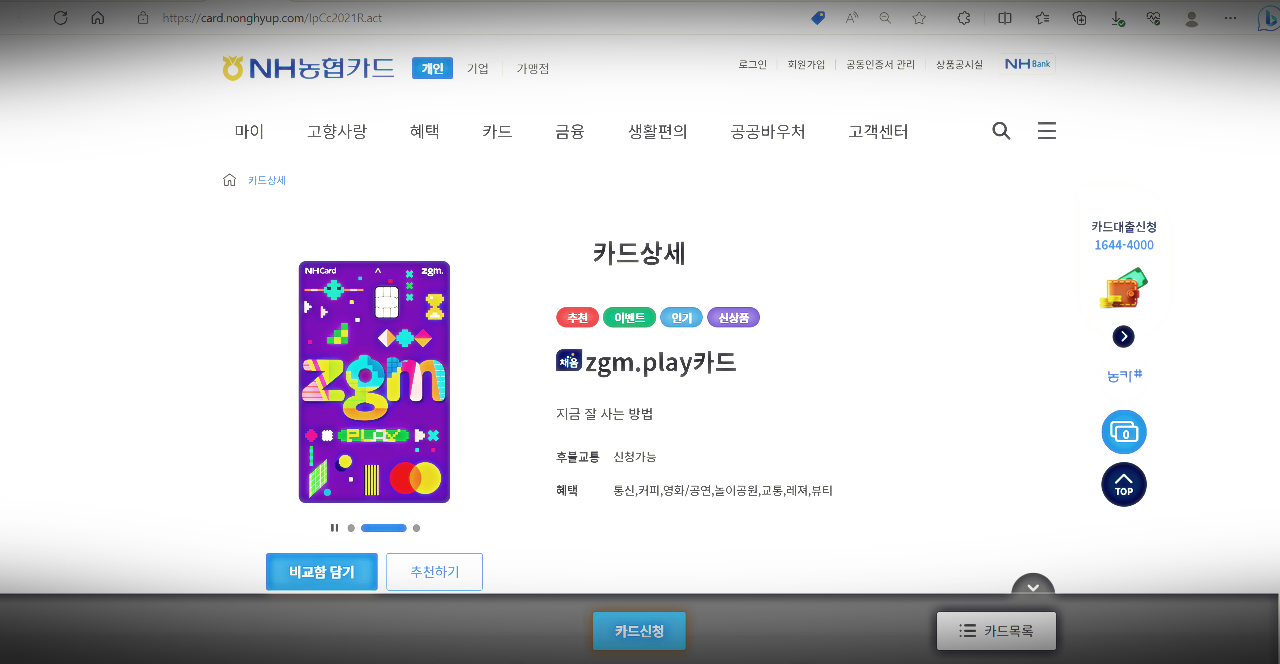
Task: Open the 로그인 link
Action: 751,63
